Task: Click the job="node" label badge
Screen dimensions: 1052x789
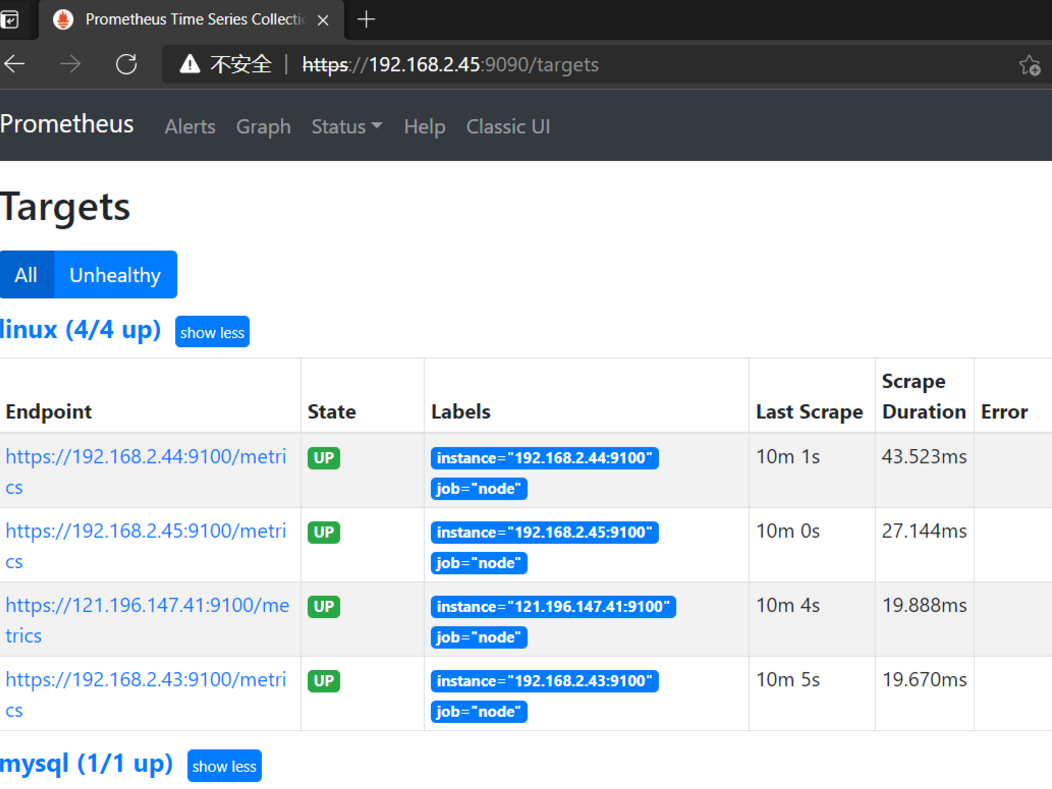Action: click(479, 489)
